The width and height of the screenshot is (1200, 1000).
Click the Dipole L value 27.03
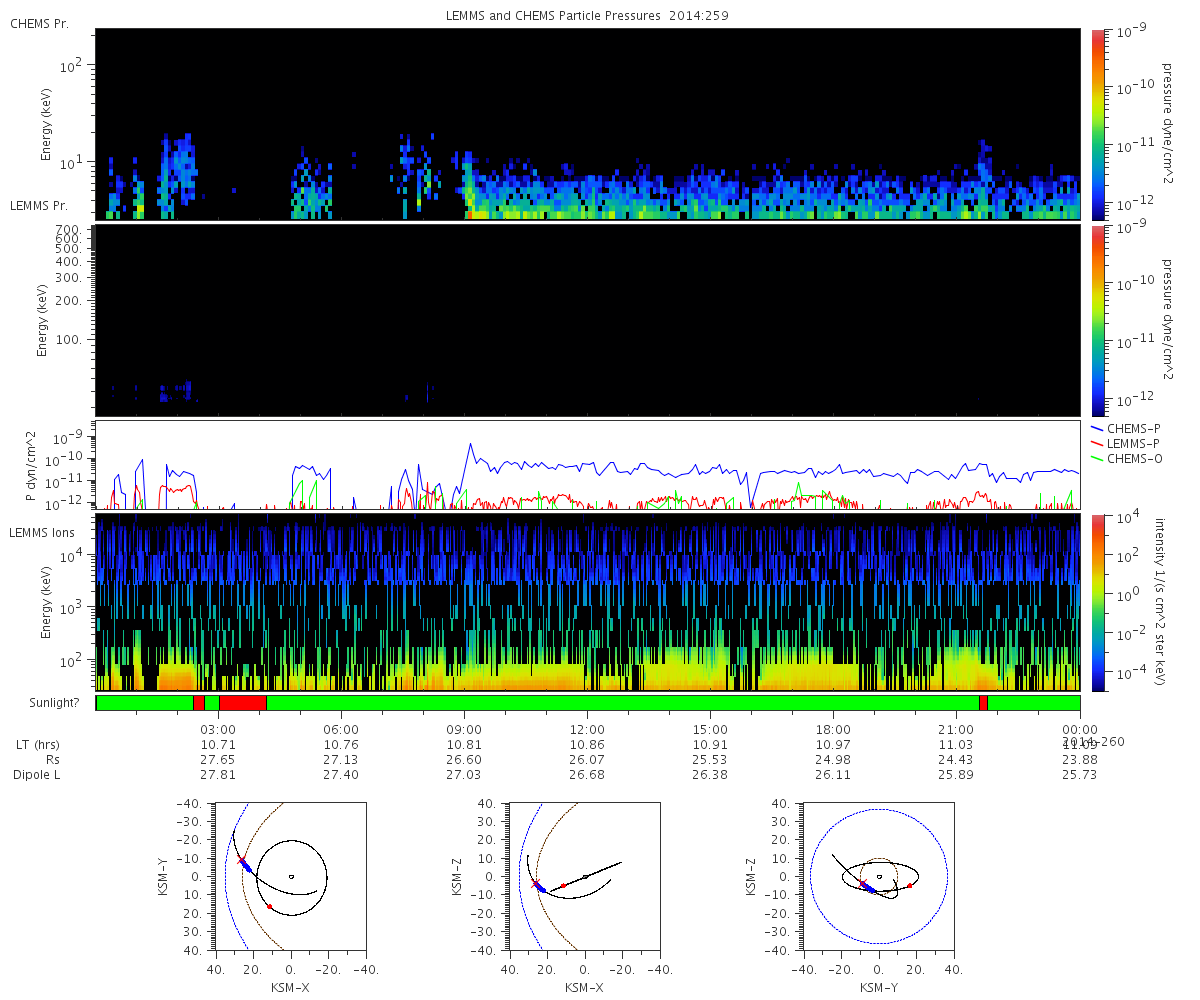click(465, 775)
